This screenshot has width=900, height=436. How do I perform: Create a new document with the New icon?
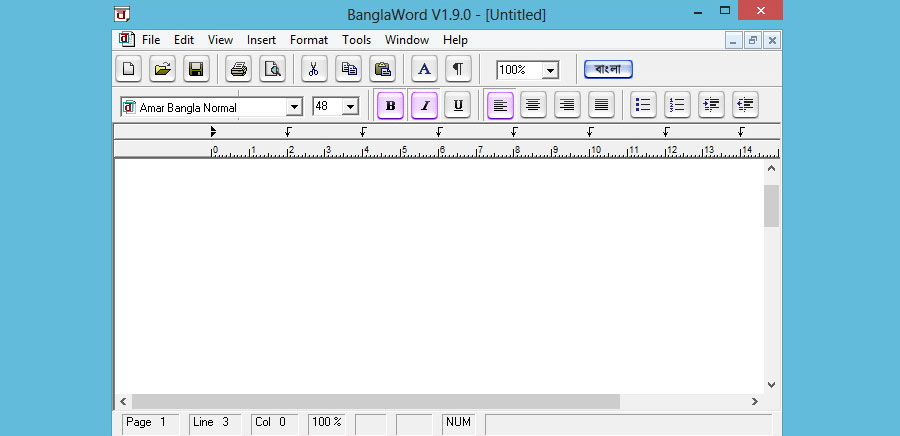[x=129, y=69]
